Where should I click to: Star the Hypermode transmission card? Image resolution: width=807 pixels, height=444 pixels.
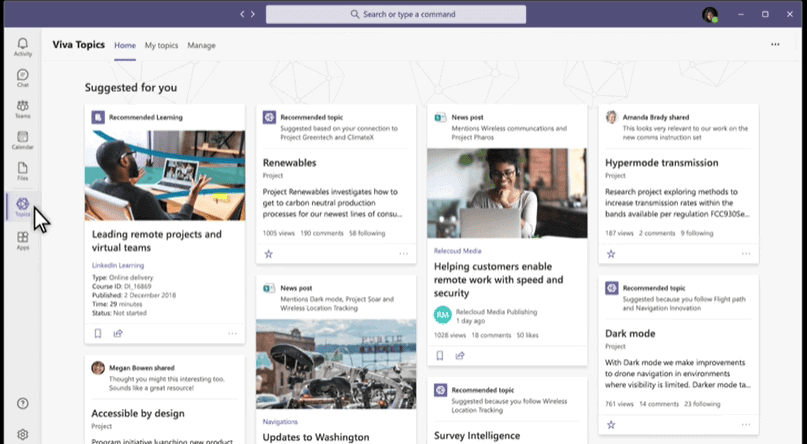[611, 254]
